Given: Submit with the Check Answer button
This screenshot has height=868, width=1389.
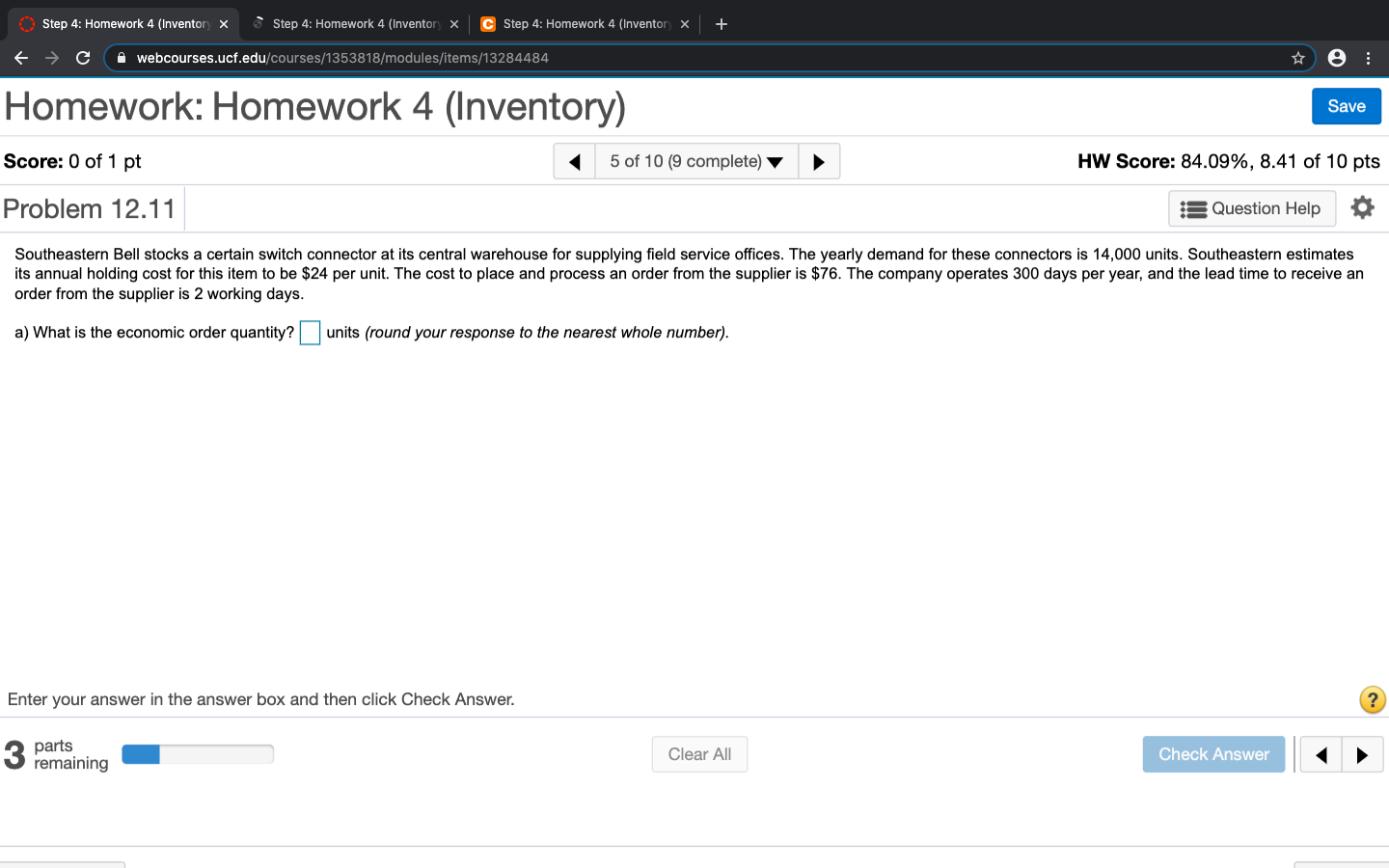Looking at the screenshot, I should [x=1213, y=754].
